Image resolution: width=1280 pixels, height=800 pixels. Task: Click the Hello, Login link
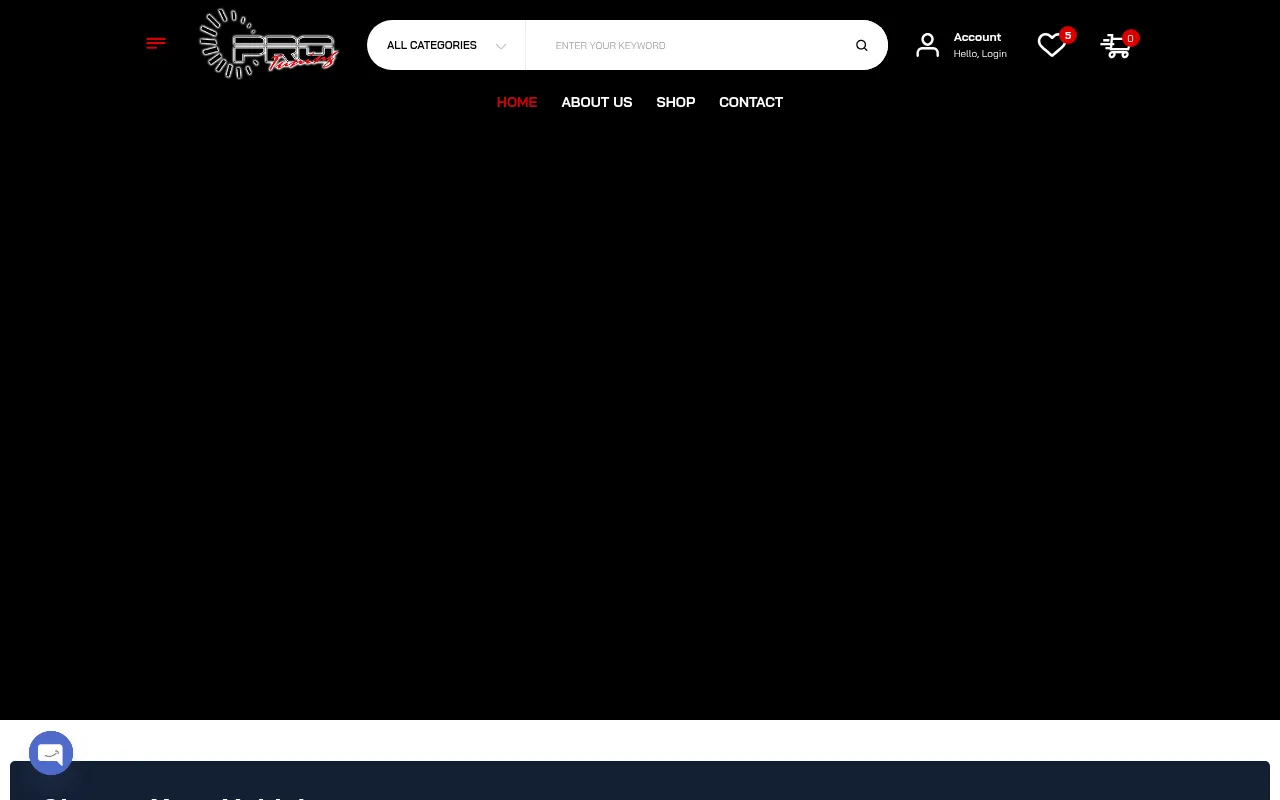click(x=980, y=54)
